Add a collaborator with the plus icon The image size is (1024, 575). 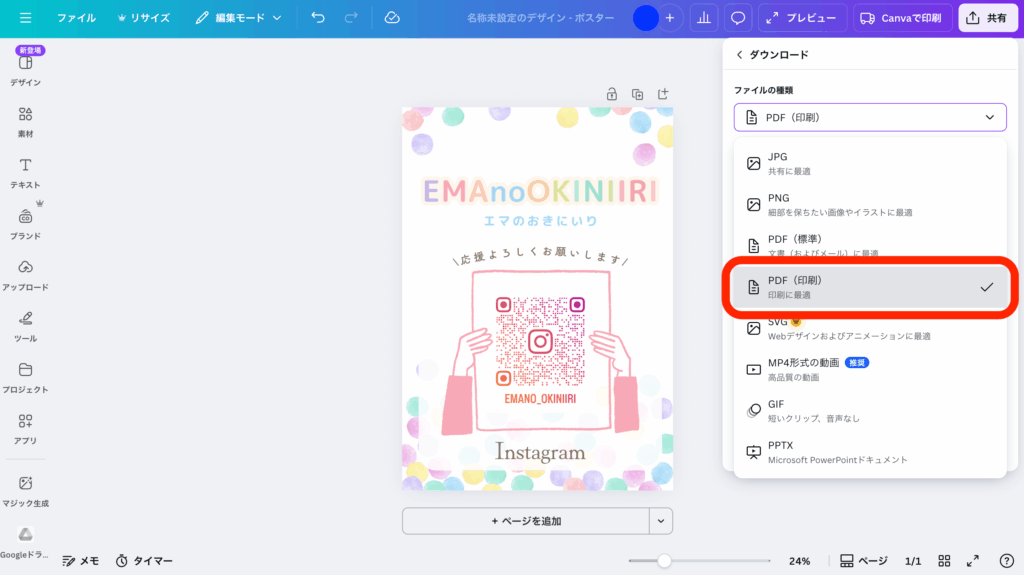point(669,18)
